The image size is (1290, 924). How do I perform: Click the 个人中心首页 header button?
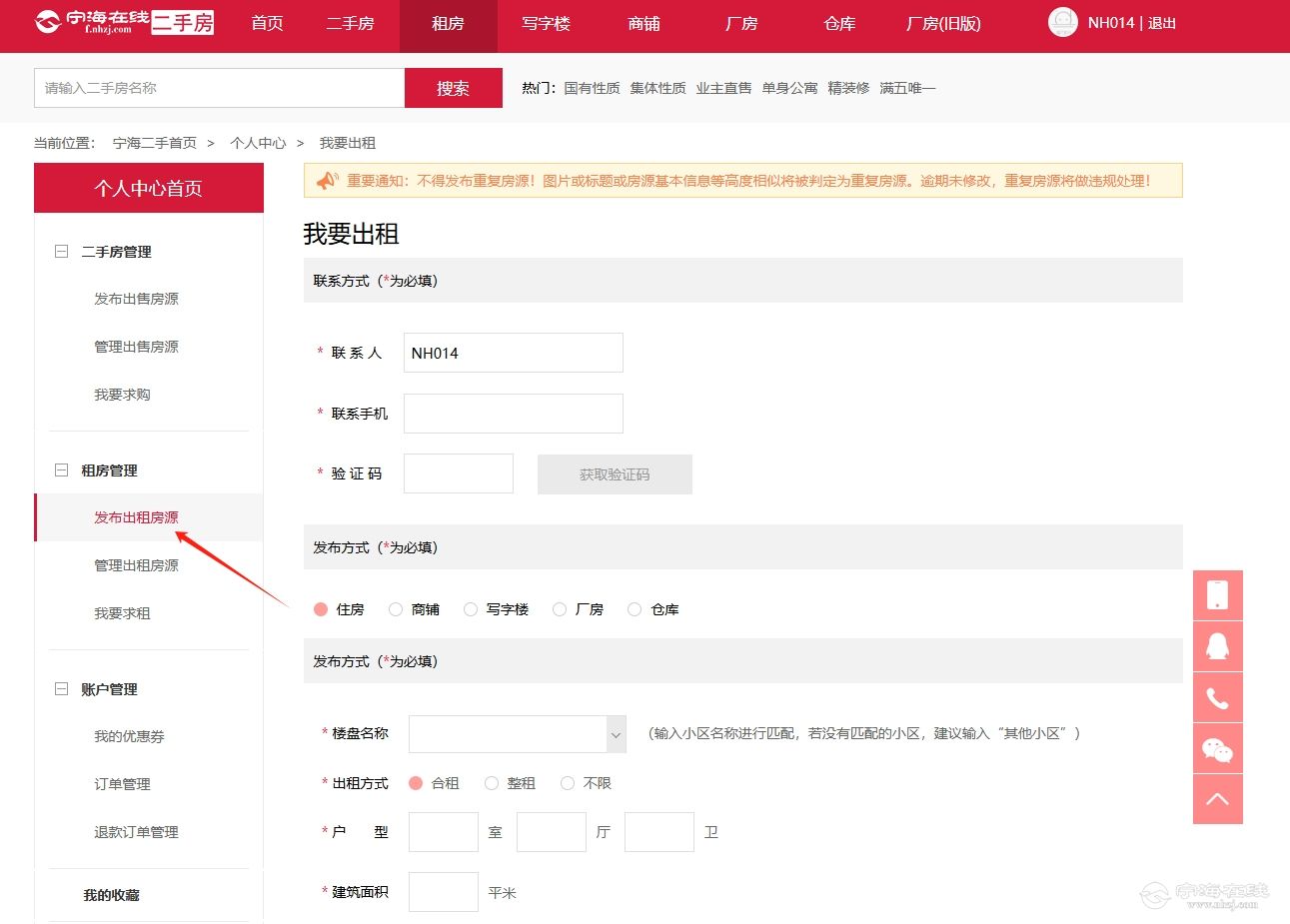point(149,189)
